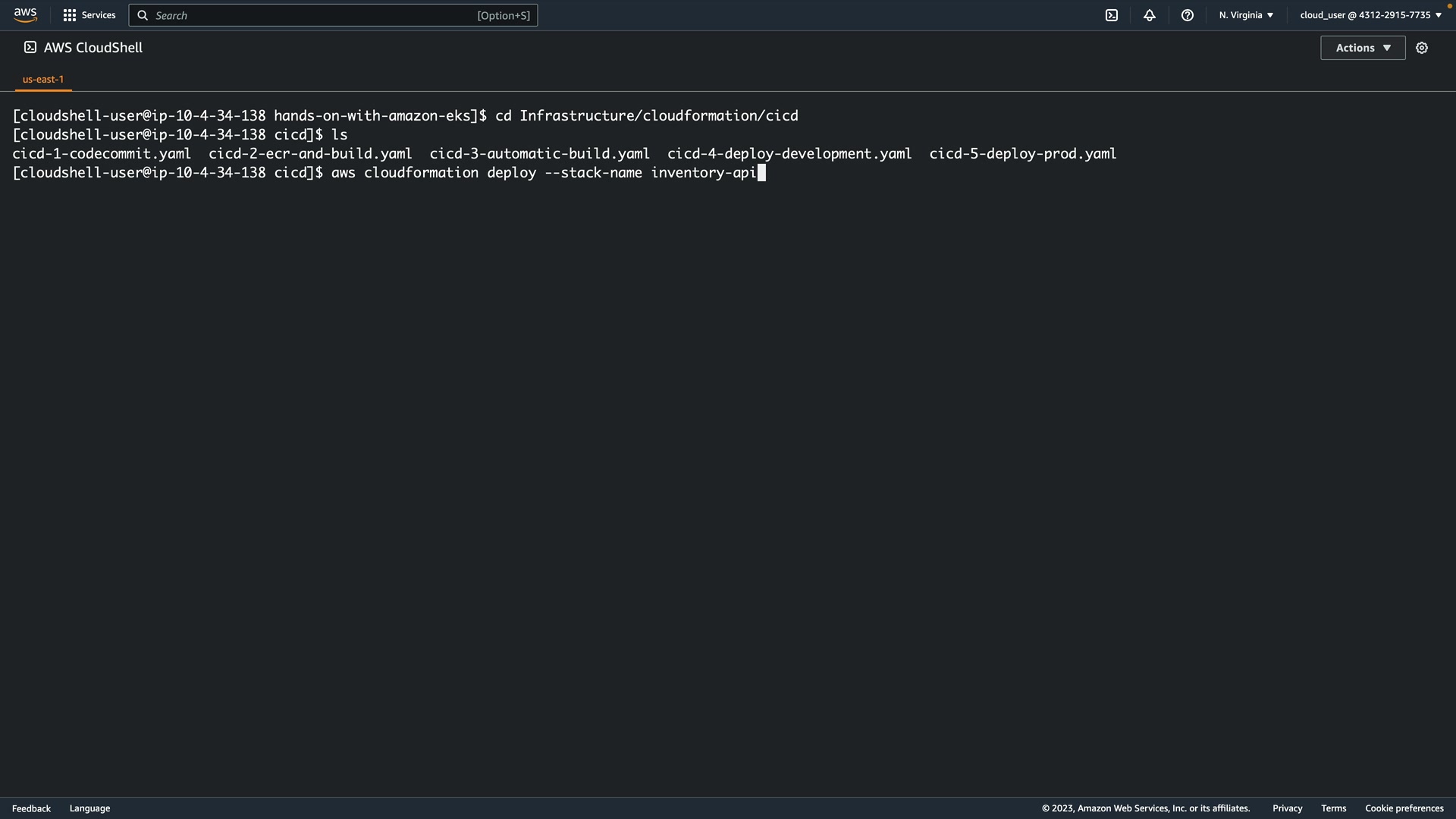Viewport: 1456px width, 819px height.
Task: Open the Feedback link
Action: point(31,808)
